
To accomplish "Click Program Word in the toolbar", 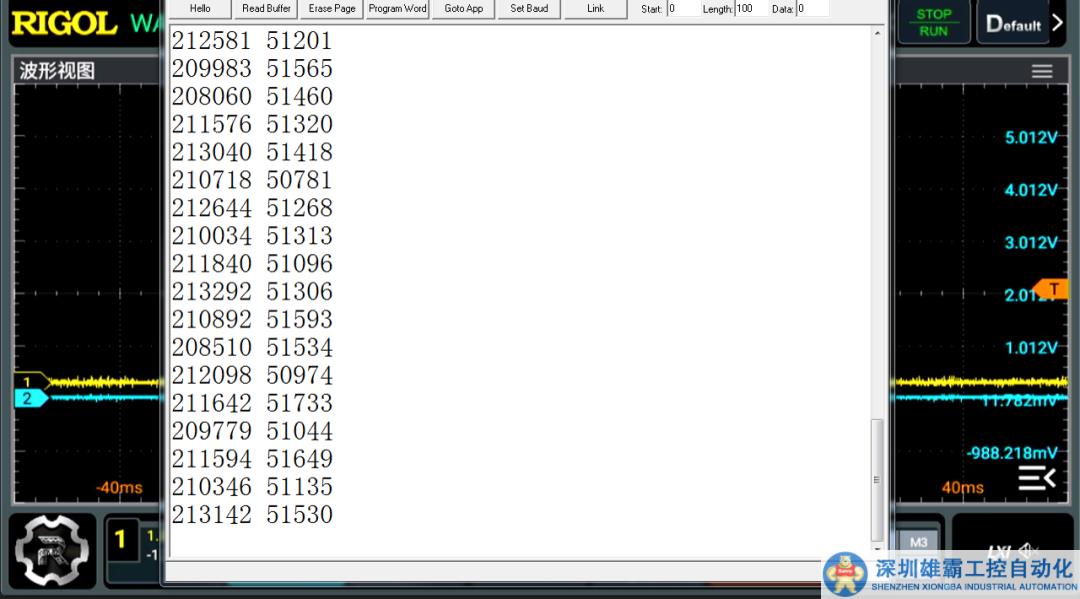I will pyautogui.click(x=397, y=9).
